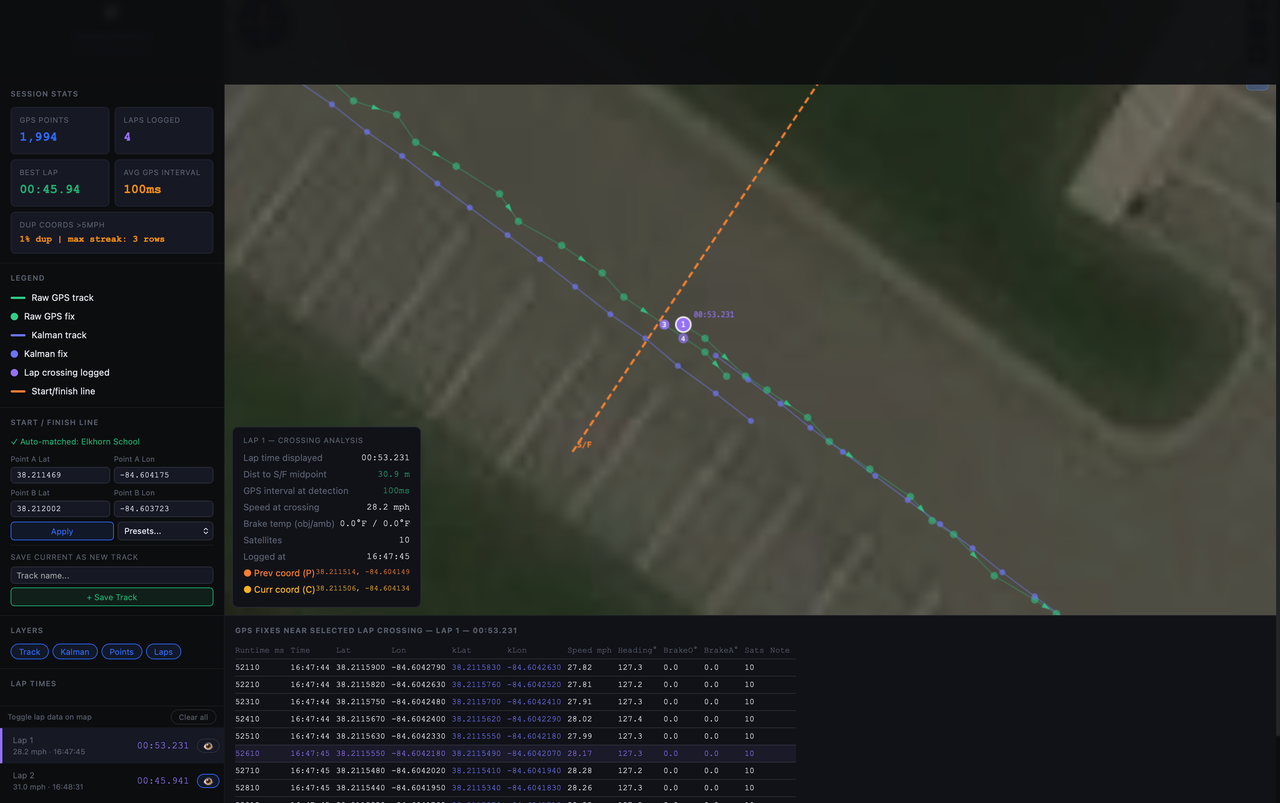This screenshot has width=1280, height=803.
Task: Click the Clear all button
Action: point(193,717)
